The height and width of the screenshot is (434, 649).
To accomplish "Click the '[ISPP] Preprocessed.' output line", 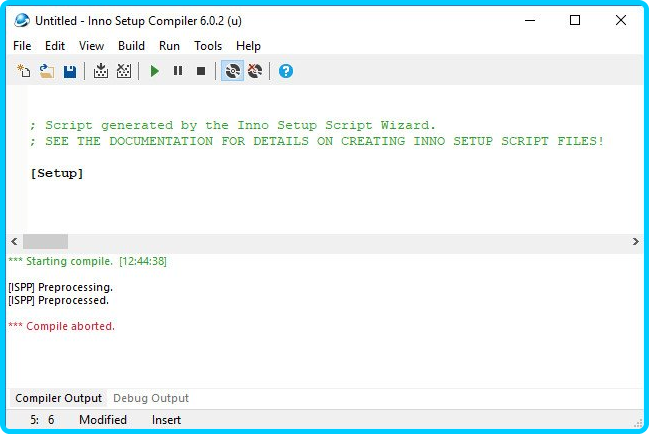I will click(58, 300).
